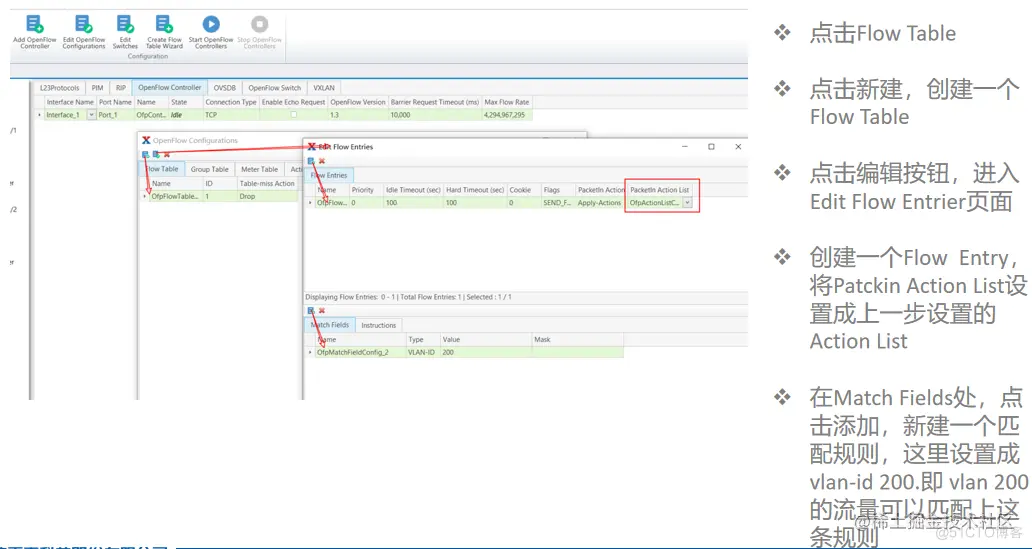Delete flow entry red X icon
Image resolution: width=1032 pixels, height=549 pixels.
pyautogui.click(x=322, y=161)
